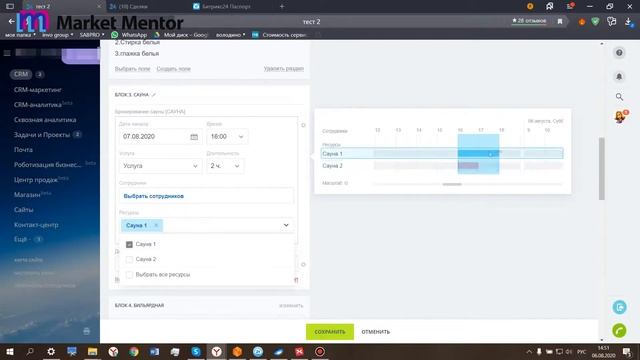Open Skype in taskbar
Image resolution: width=640 pixels, height=360 pixels.
click(196, 351)
